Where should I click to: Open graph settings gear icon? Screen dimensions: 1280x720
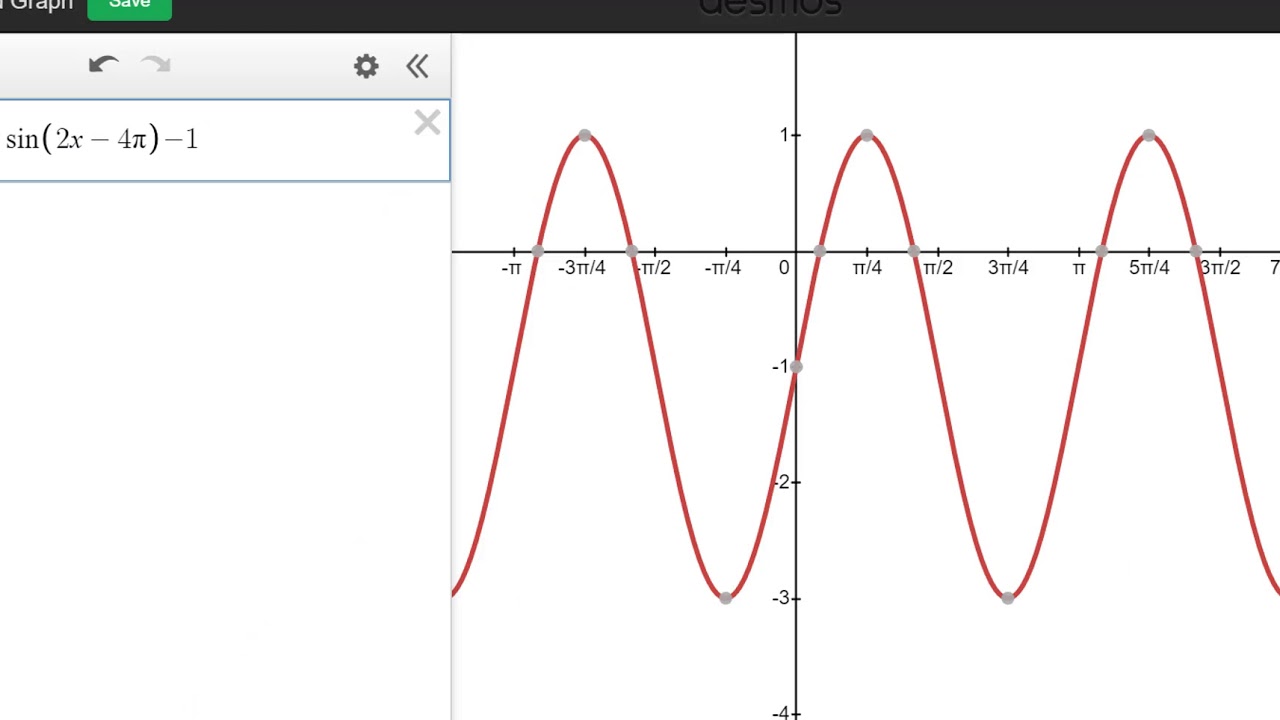(366, 66)
